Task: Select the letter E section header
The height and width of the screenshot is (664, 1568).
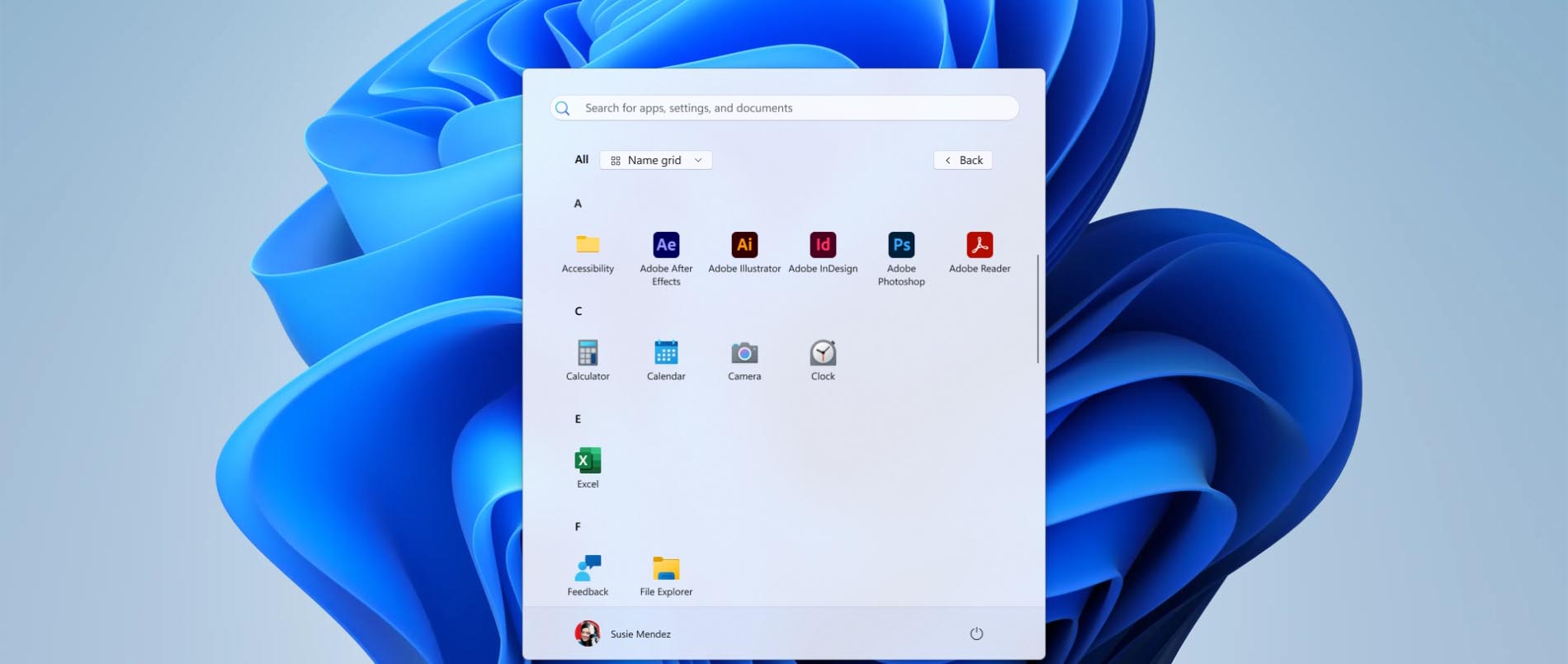Action: click(x=578, y=419)
